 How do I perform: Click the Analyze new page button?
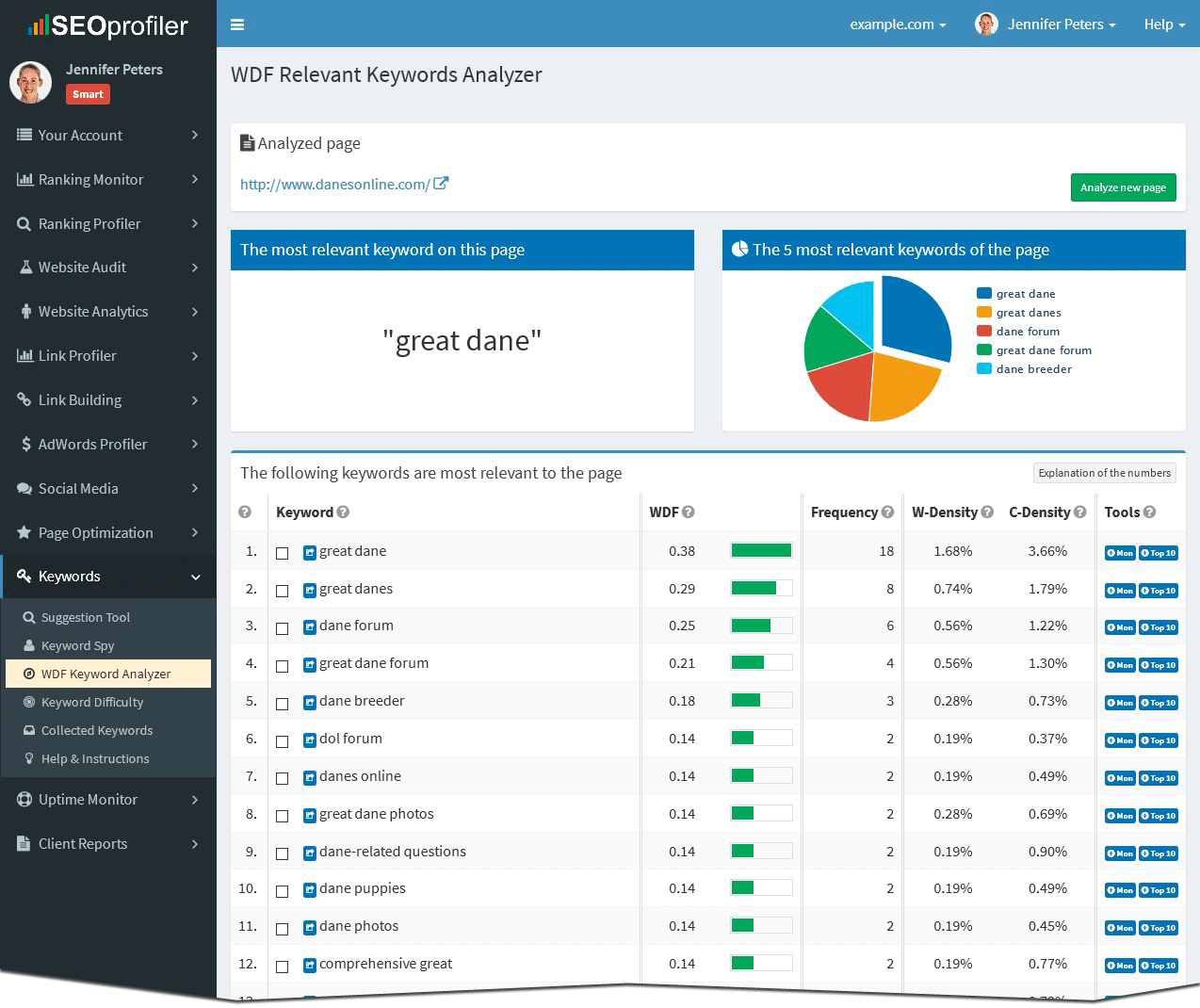click(x=1123, y=187)
